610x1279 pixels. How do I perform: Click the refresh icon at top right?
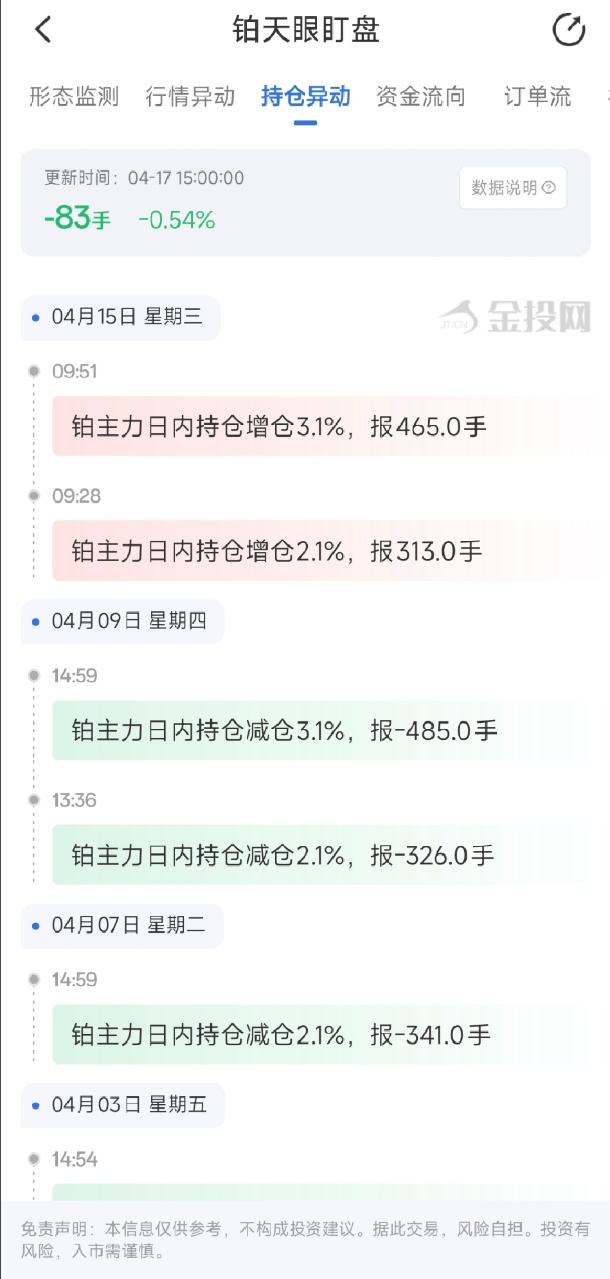click(x=570, y=30)
